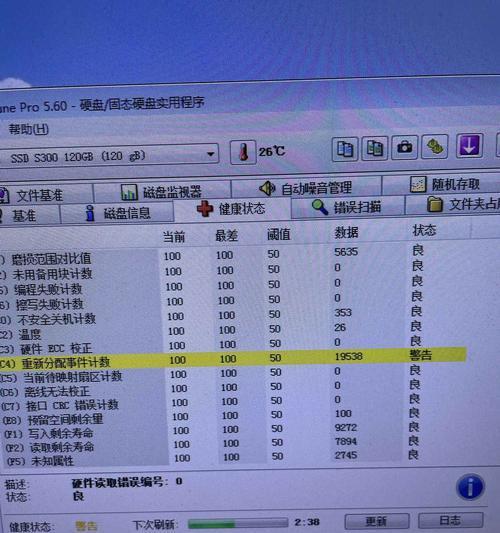The width and height of the screenshot is (500, 533).
Task: Switch to the 磁盘信息 tab
Action: pos(117,213)
